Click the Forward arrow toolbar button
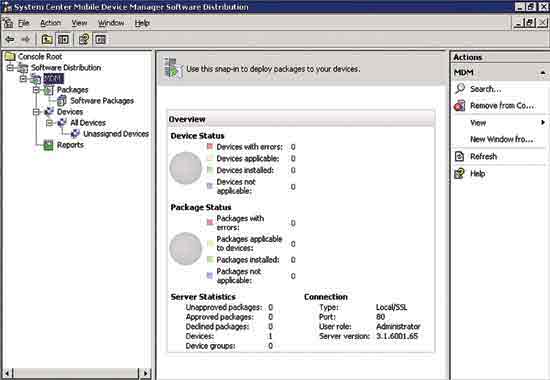The height and width of the screenshot is (380, 550). (25, 39)
